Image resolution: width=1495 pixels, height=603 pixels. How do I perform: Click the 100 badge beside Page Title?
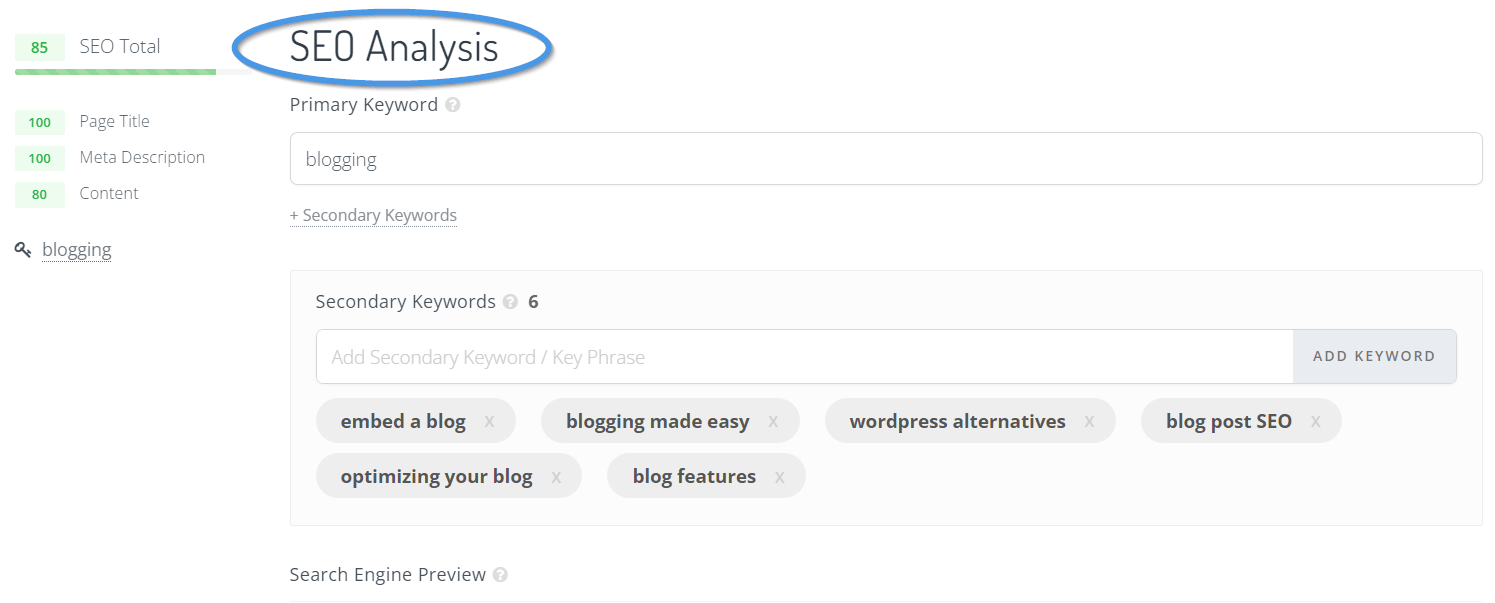40,122
